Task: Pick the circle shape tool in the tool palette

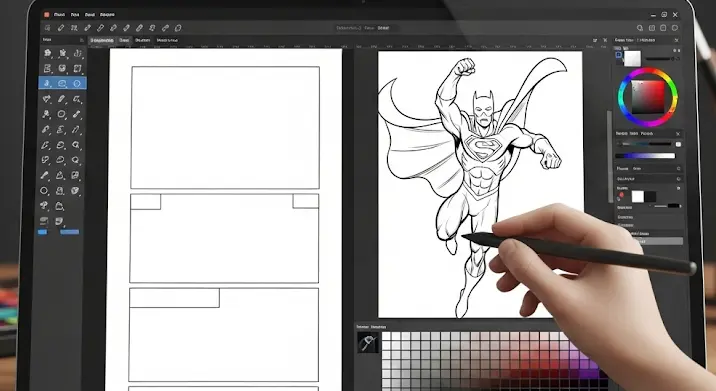Action: (44, 191)
